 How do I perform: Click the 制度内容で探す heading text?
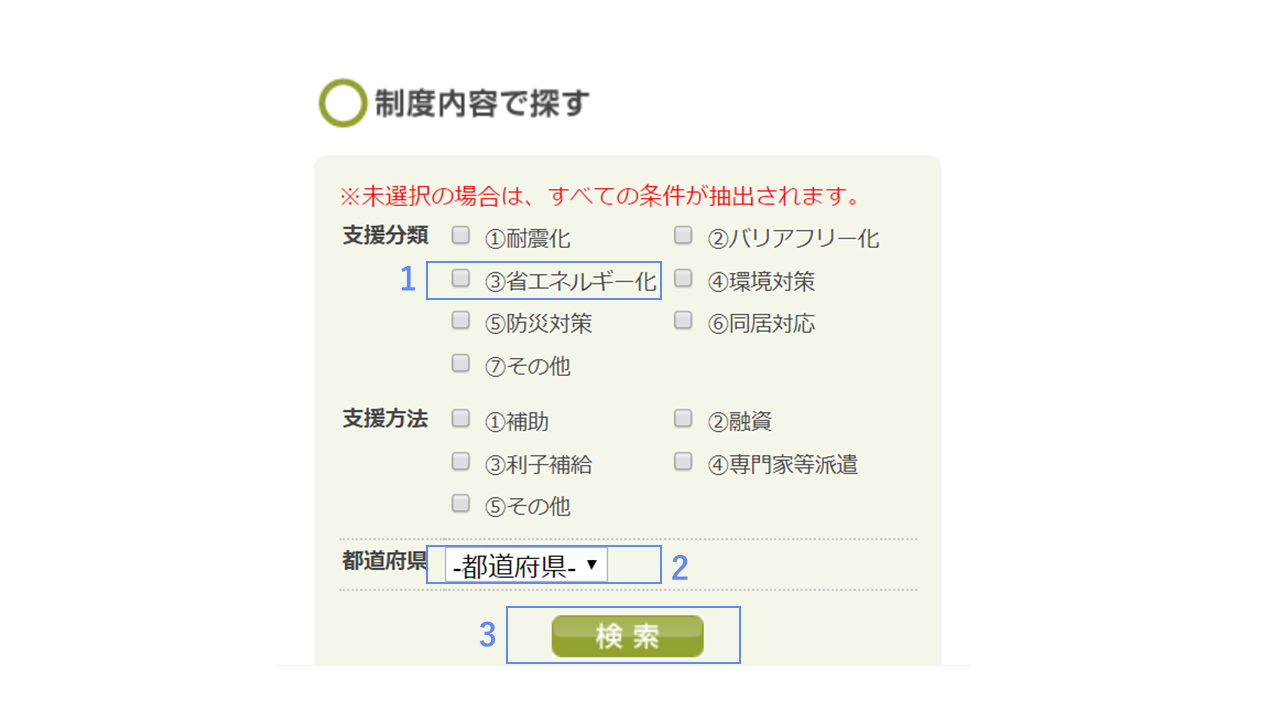click(482, 103)
